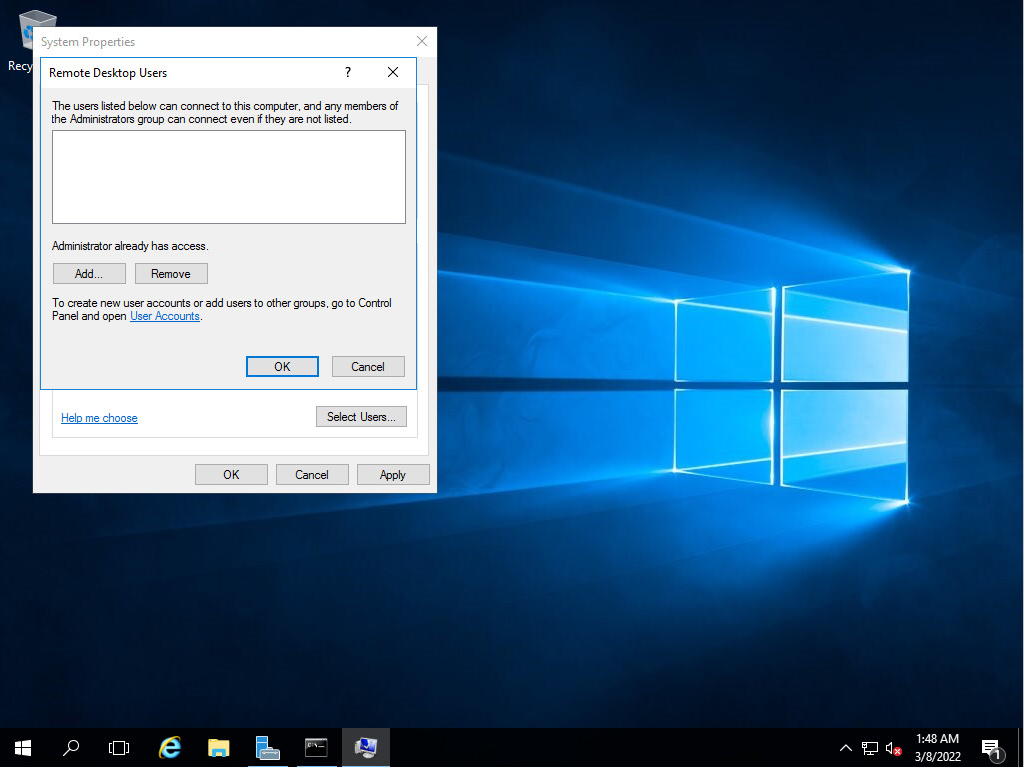Open Help me choose link
The width and height of the screenshot is (1024, 767).
[99, 418]
